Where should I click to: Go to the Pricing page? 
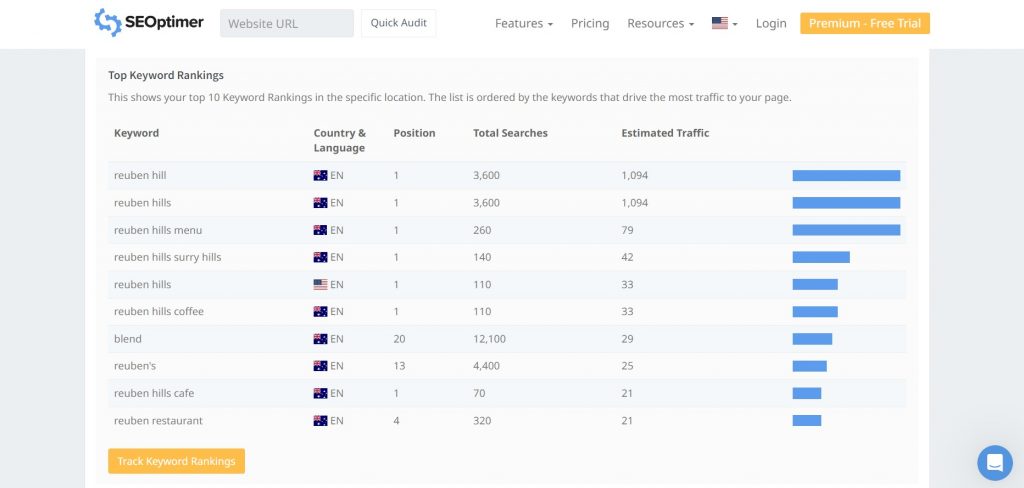590,23
